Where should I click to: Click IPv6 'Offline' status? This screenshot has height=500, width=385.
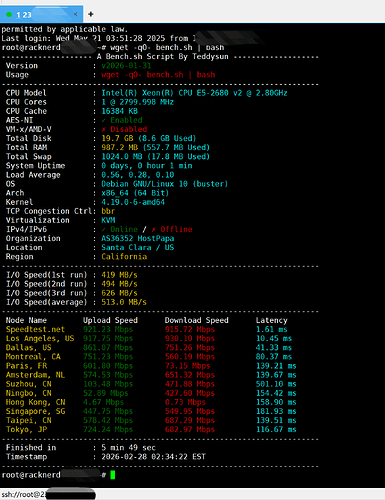[176, 229]
